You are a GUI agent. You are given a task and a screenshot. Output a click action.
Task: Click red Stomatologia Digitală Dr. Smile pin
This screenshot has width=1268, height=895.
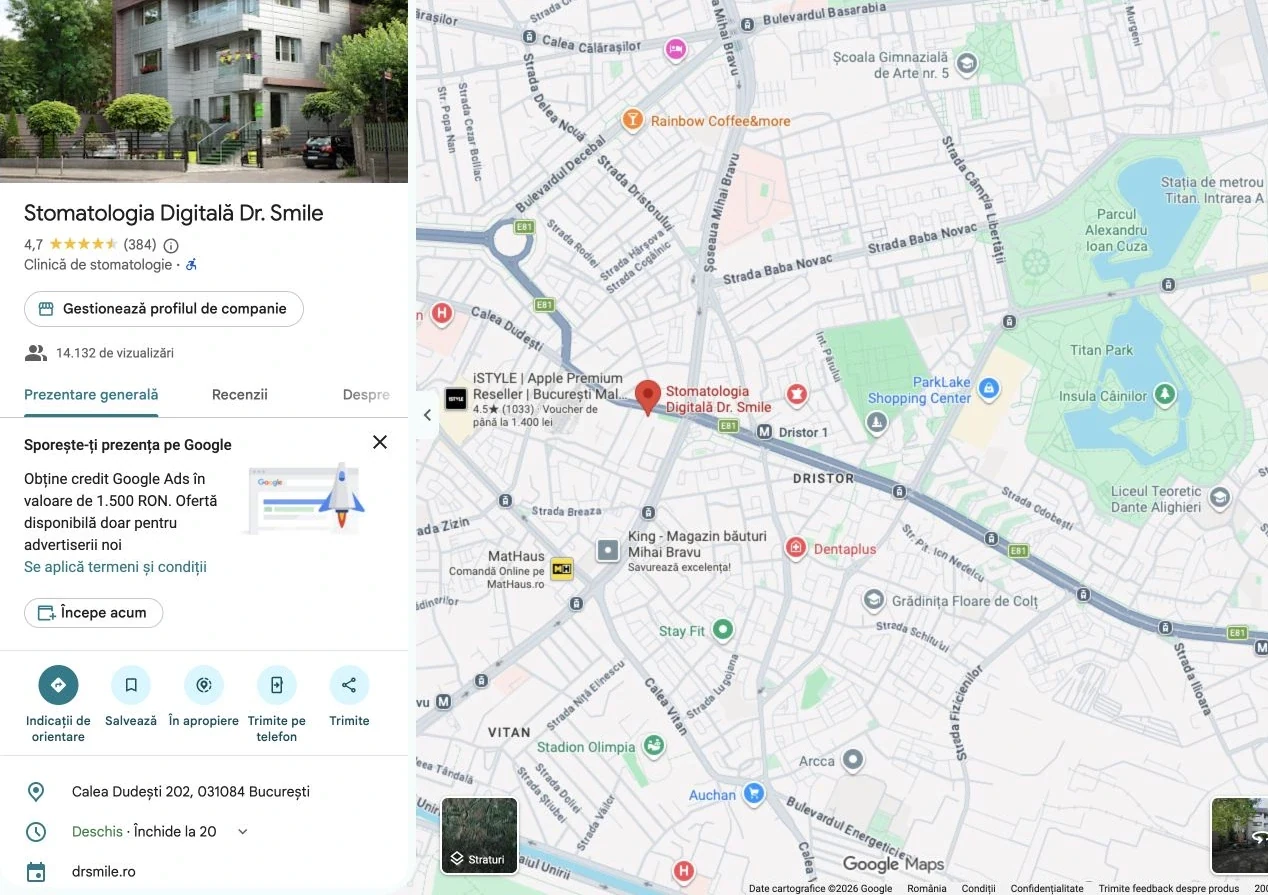[x=648, y=398]
